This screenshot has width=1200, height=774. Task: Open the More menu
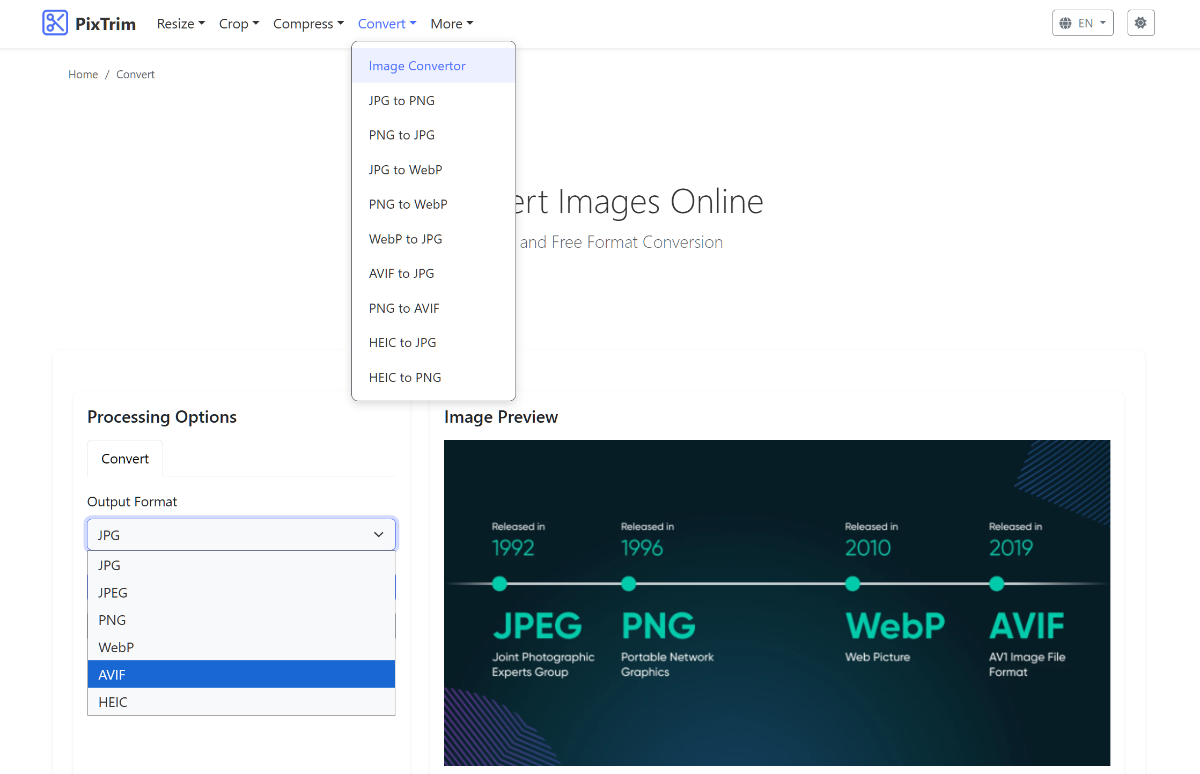pos(451,24)
